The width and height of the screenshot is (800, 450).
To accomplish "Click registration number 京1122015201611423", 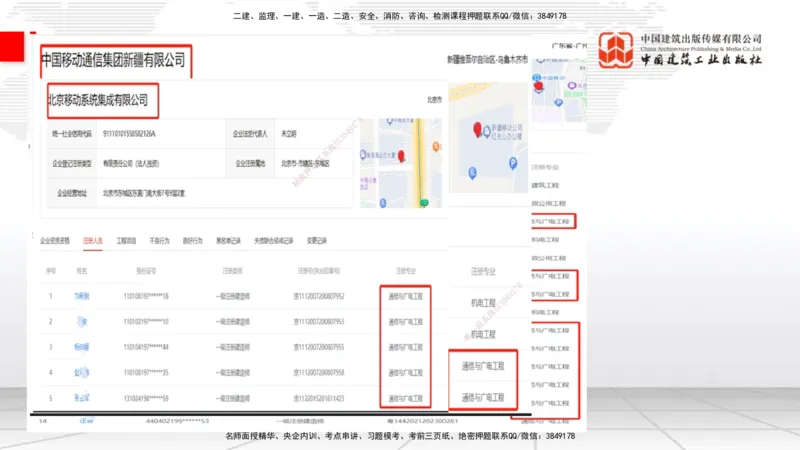I will coord(318,398).
